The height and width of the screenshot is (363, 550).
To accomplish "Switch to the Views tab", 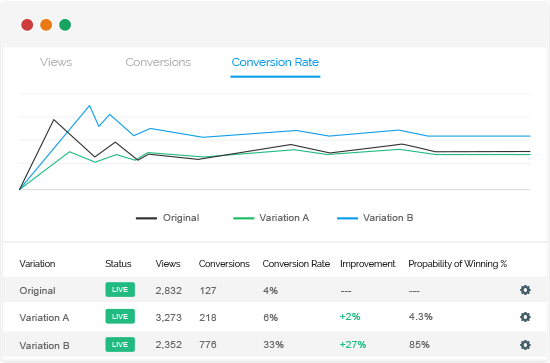I will coord(56,62).
